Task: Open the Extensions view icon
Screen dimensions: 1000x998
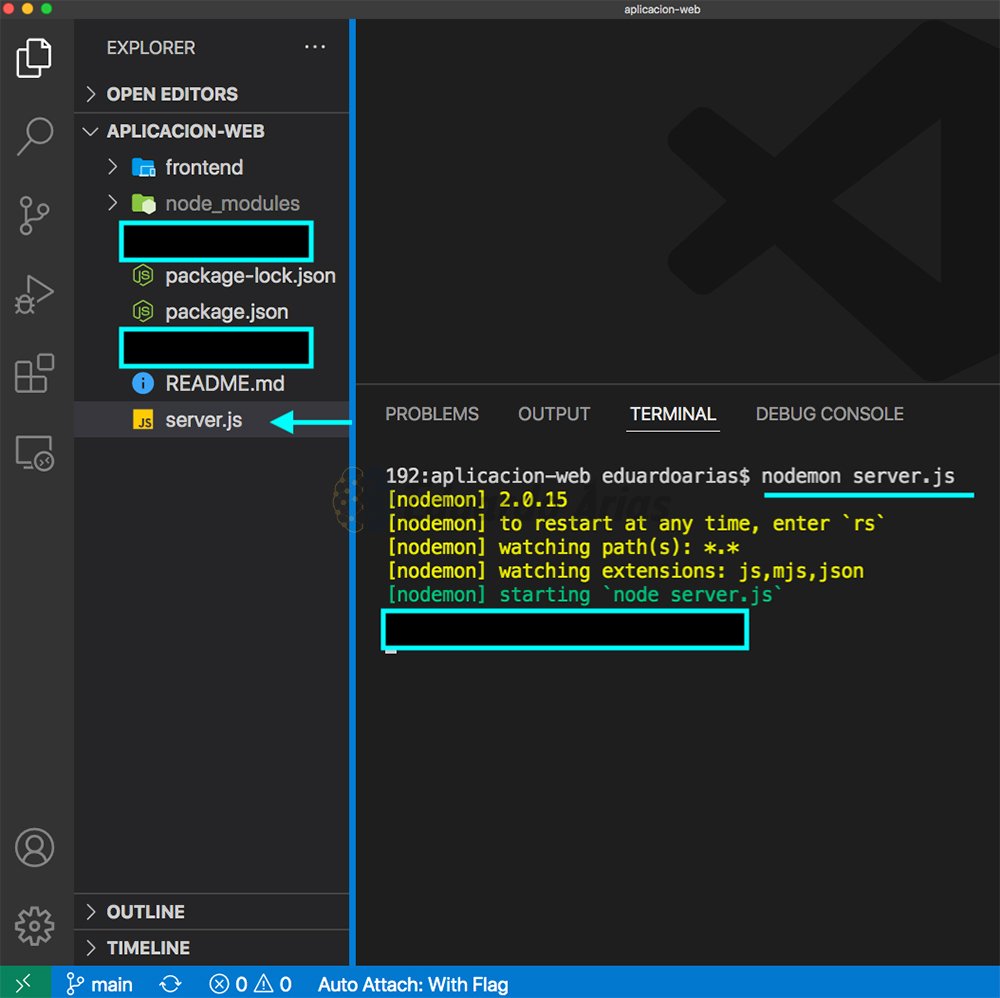Action: click(x=34, y=373)
